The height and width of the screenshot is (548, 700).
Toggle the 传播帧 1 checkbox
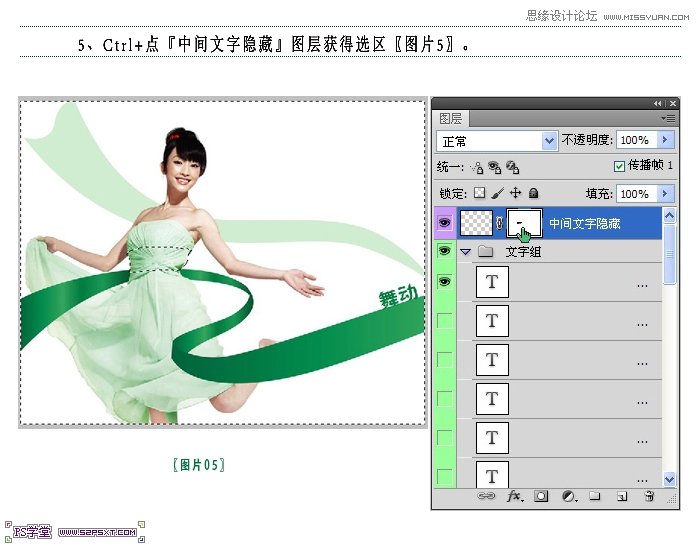pos(619,166)
